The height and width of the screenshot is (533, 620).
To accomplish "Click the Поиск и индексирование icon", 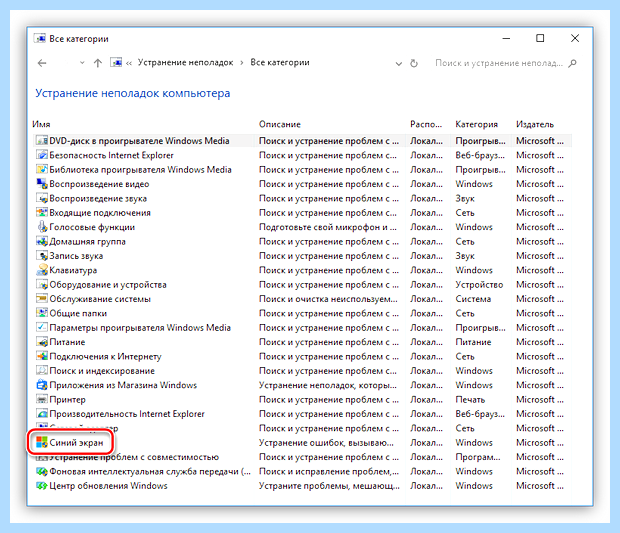I will click(x=42, y=370).
